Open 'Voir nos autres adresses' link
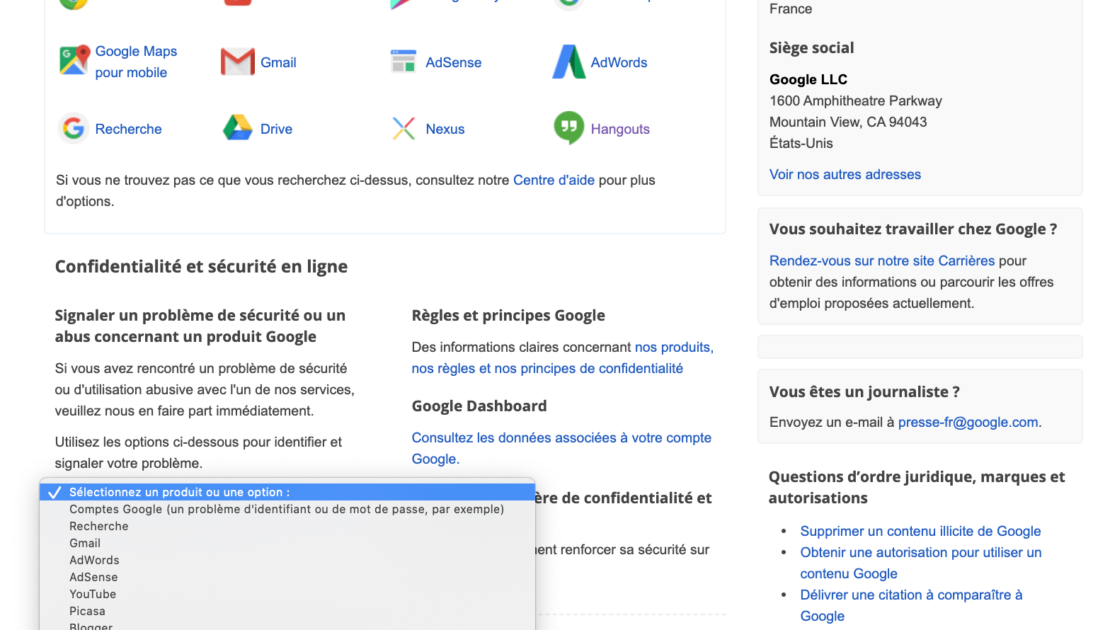The width and height of the screenshot is (1110, 630). coord(845,174)
